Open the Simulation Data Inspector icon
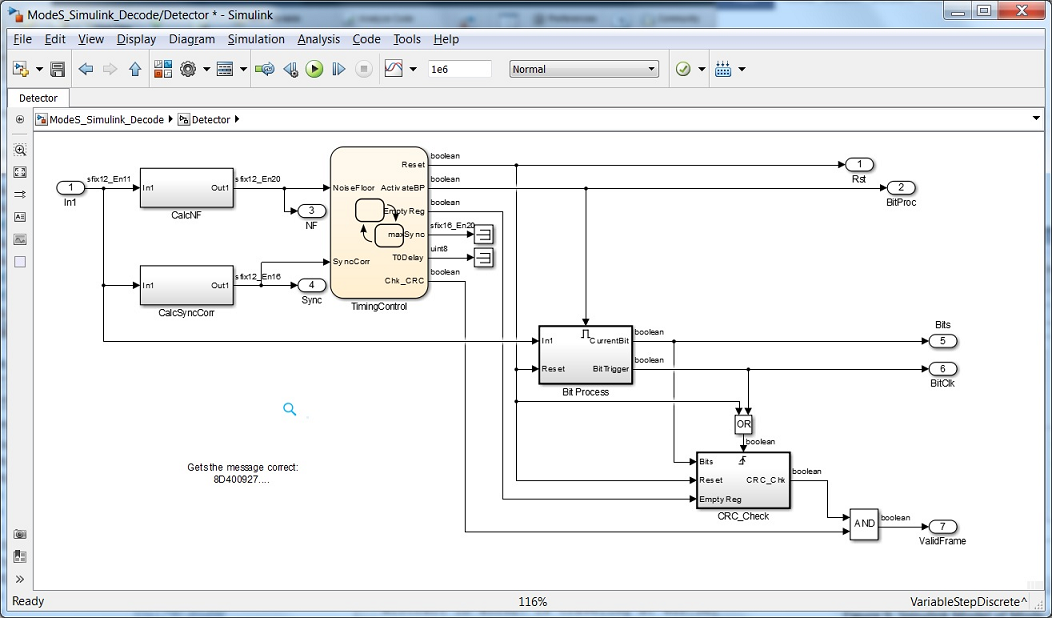Viewport: 1052px width, 618px height. pyautogui.click(x=394, y=69)
